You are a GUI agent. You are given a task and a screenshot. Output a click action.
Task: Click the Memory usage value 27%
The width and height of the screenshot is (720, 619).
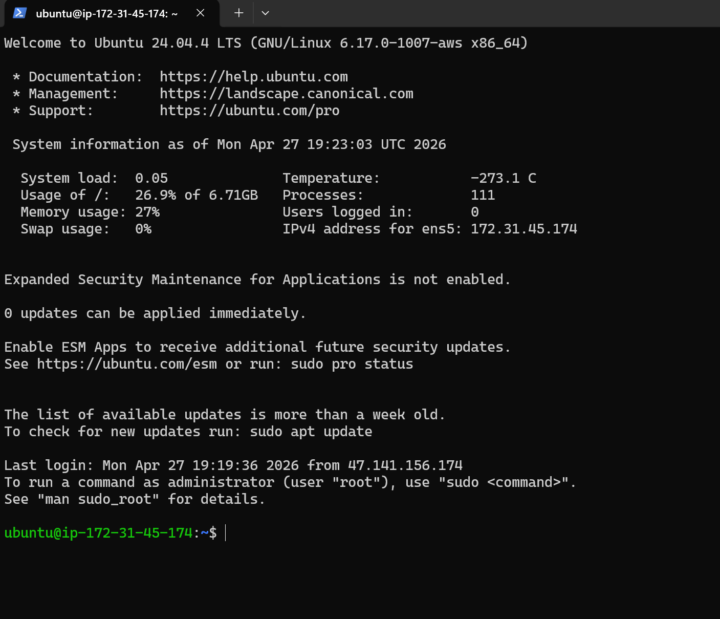point(147,212)
